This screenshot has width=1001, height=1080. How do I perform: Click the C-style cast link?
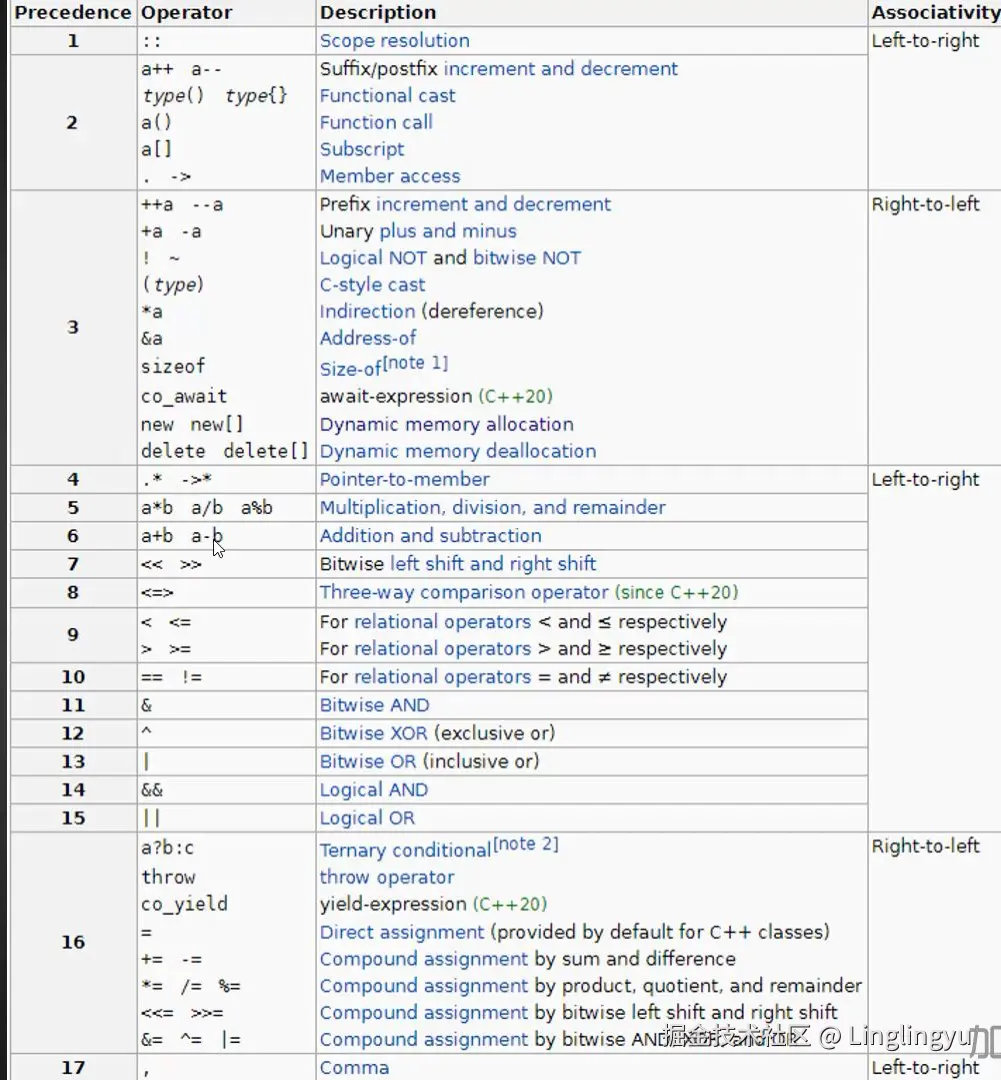[x=372, y=284]
